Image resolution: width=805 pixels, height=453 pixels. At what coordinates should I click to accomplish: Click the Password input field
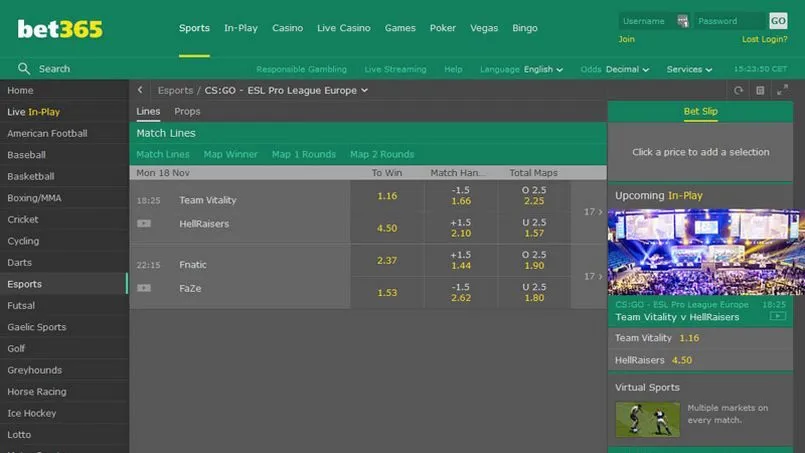730,21
